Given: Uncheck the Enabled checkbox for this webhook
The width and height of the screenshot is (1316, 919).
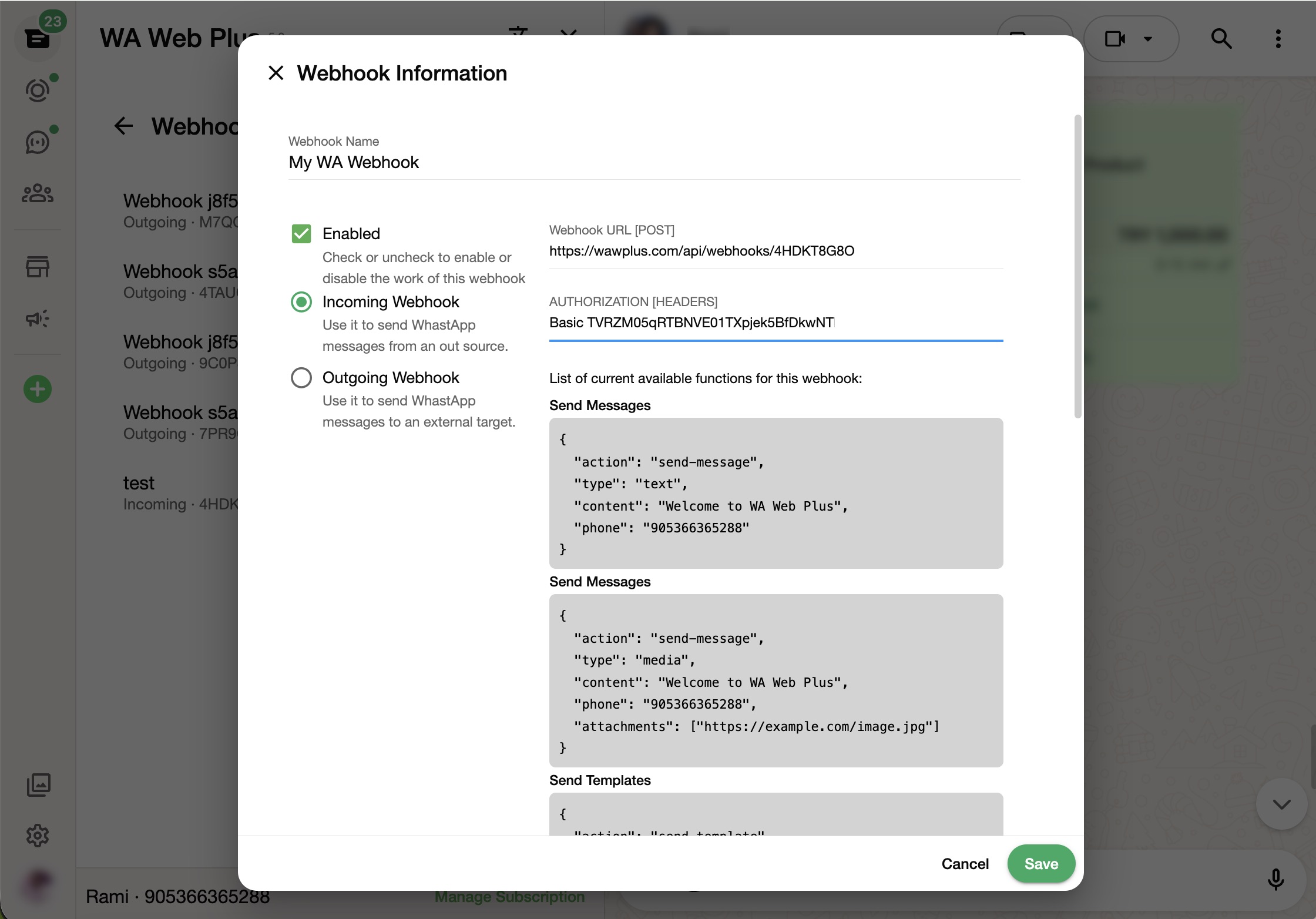Looking at the screenshot, I should point(301,233).
